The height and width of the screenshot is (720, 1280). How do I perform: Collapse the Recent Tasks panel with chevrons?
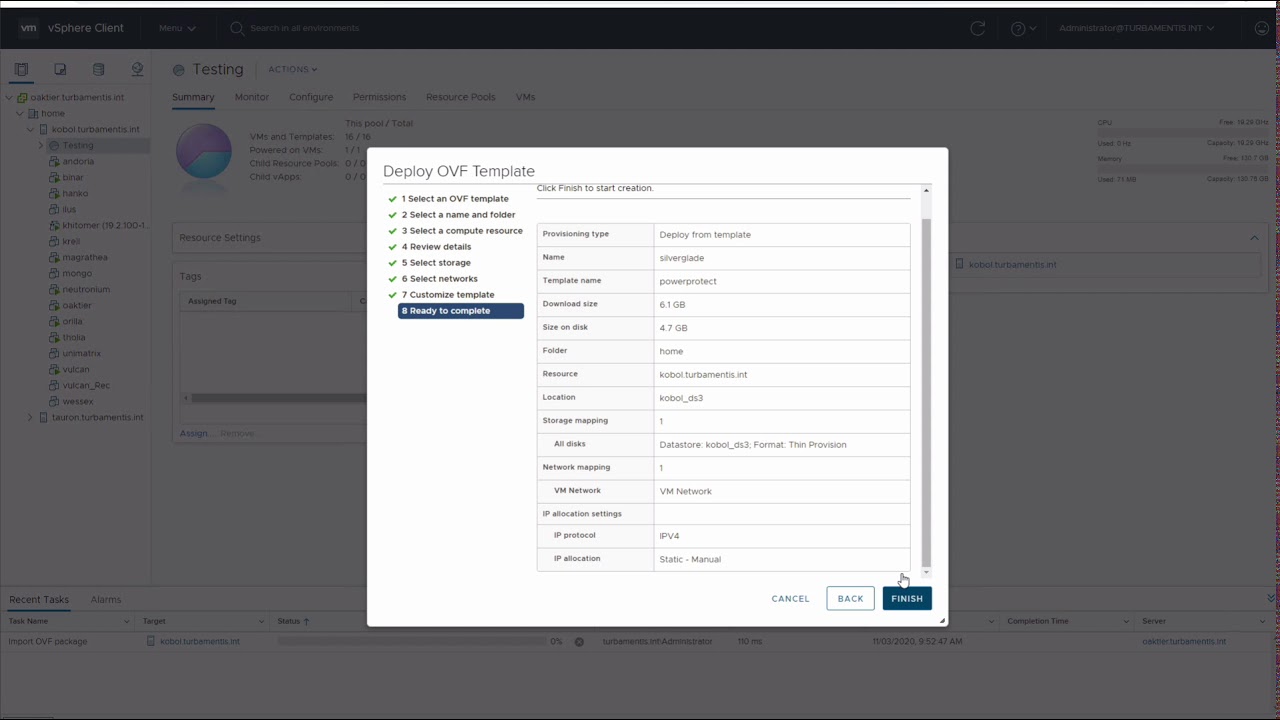(x=1271, y=599)
